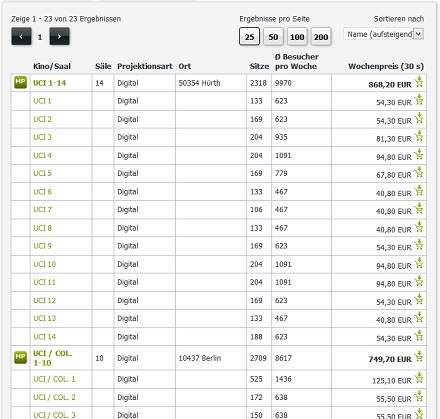
Task: Show 200 results per page
Action: pos(321,37)
